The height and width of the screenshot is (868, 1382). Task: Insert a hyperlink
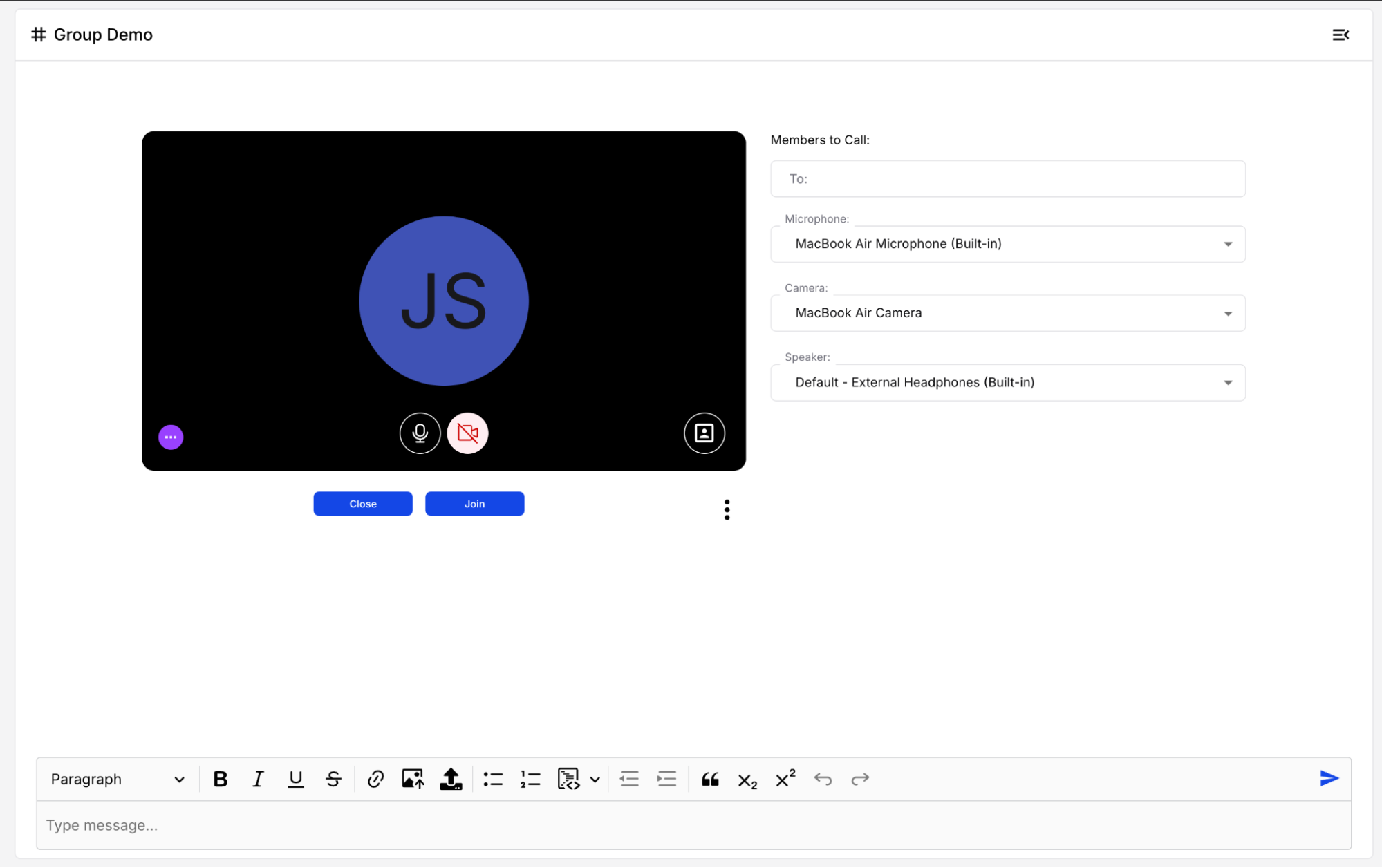coord(375,780)
